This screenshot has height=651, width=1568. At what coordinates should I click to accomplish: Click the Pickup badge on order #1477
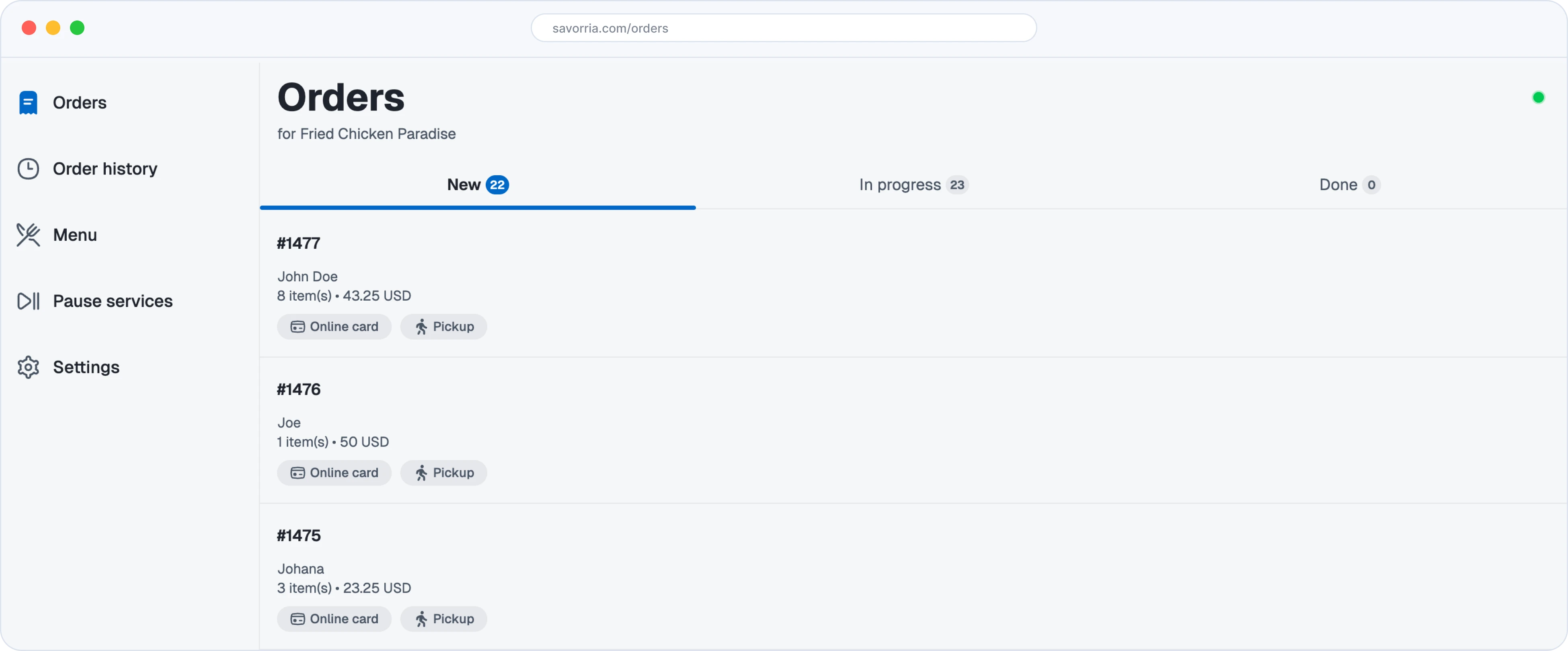coord(443,327)
